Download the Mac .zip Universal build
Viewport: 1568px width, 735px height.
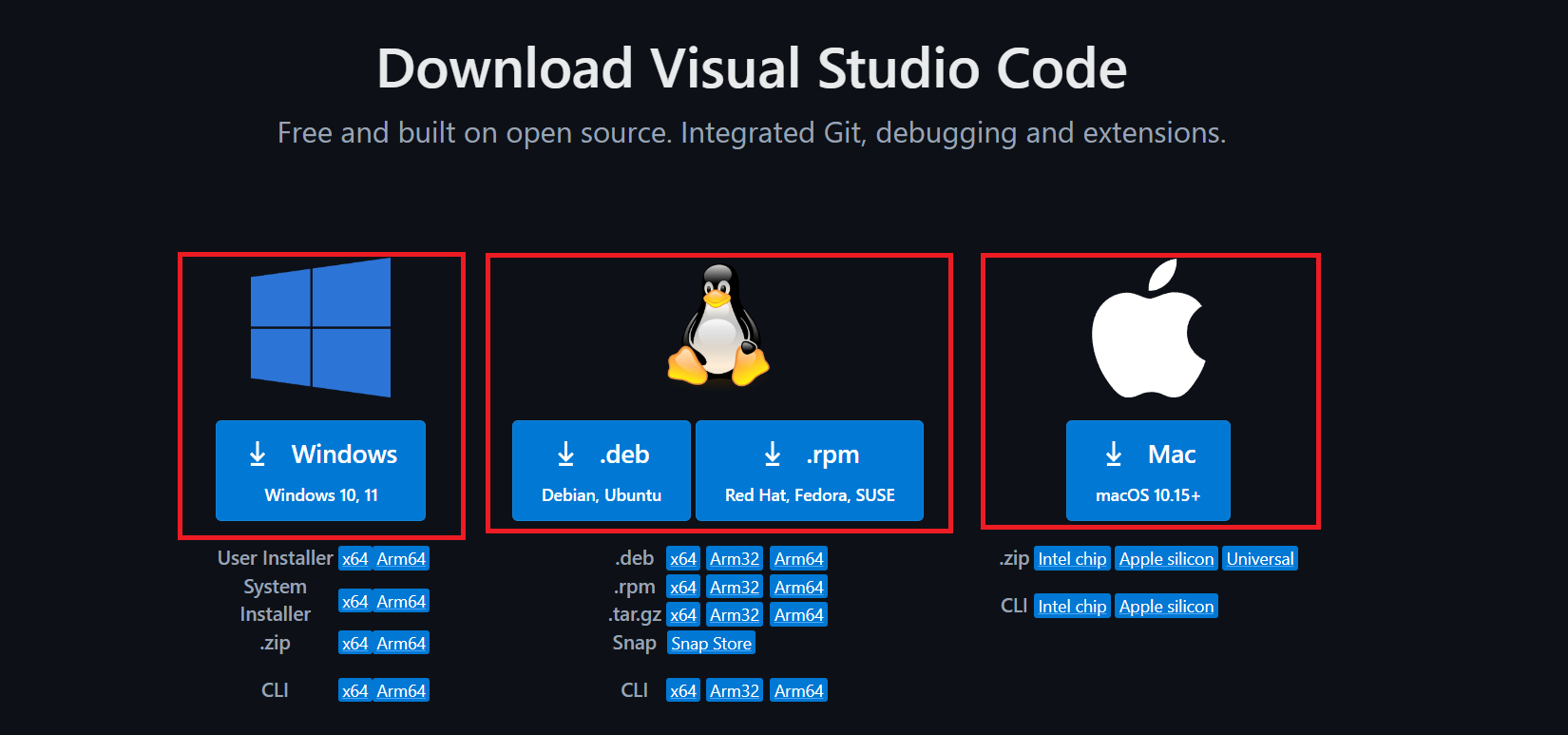tap(1260, 559)
